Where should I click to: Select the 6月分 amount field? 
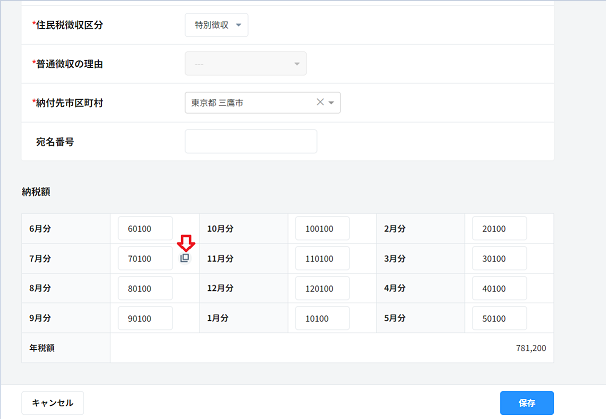coord(145,229)
